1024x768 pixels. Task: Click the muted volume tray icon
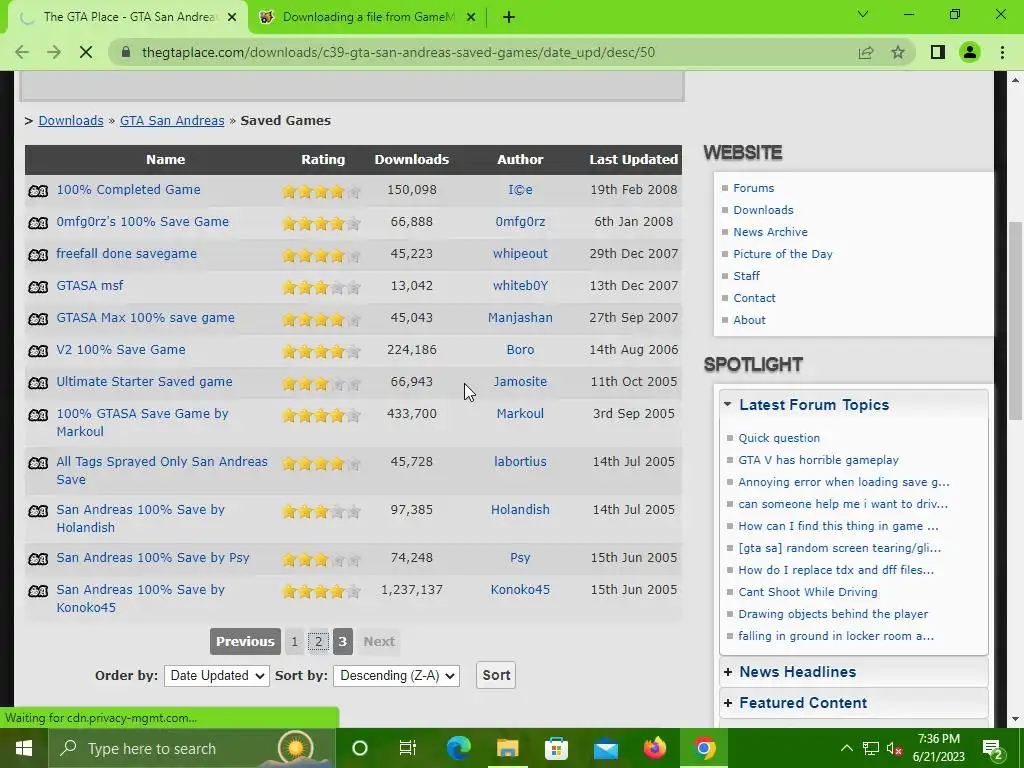(895, 749)
